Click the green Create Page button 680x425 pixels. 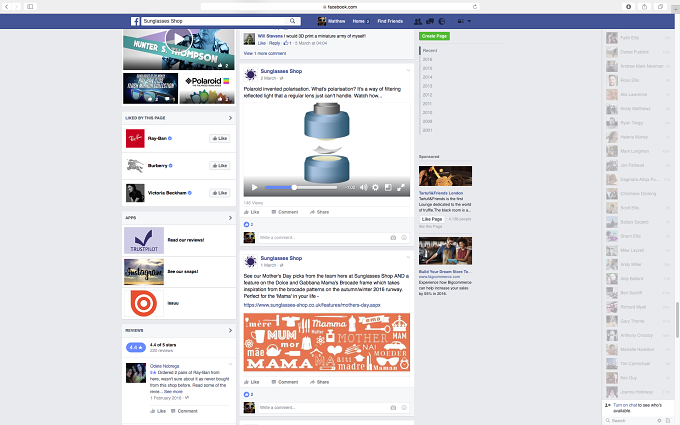pyautogui.click(x=434, y=36)
